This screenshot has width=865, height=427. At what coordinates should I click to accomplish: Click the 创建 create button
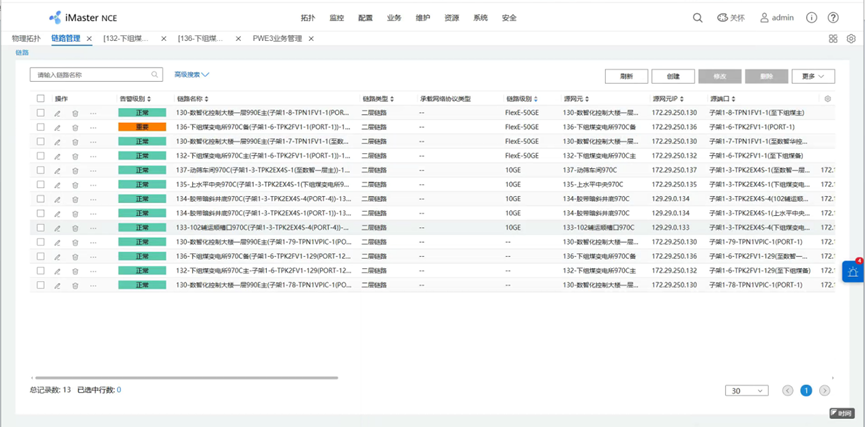tap(673, 76)
